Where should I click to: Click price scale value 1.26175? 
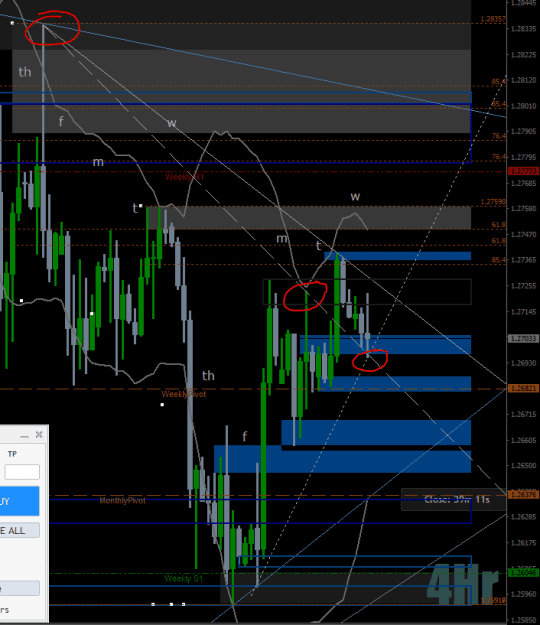524,543
